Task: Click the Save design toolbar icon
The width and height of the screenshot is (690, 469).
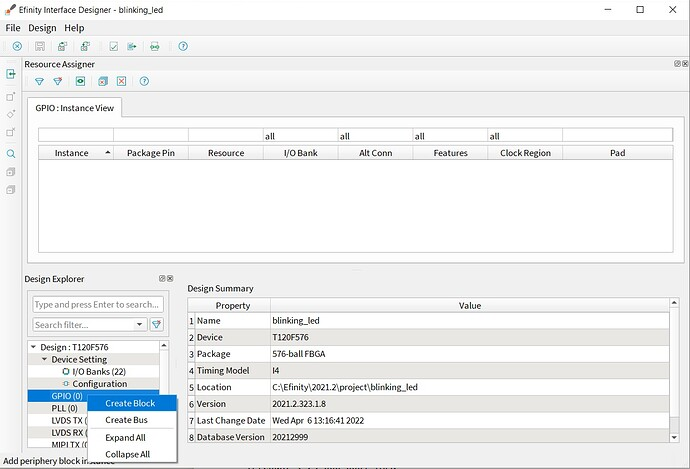Action: (x=40, y=46)
